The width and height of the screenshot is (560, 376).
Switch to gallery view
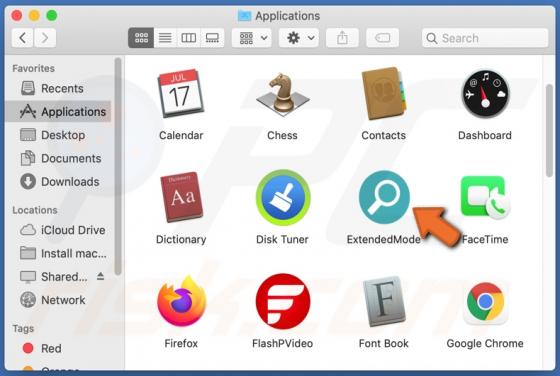[x=212, y=37]
